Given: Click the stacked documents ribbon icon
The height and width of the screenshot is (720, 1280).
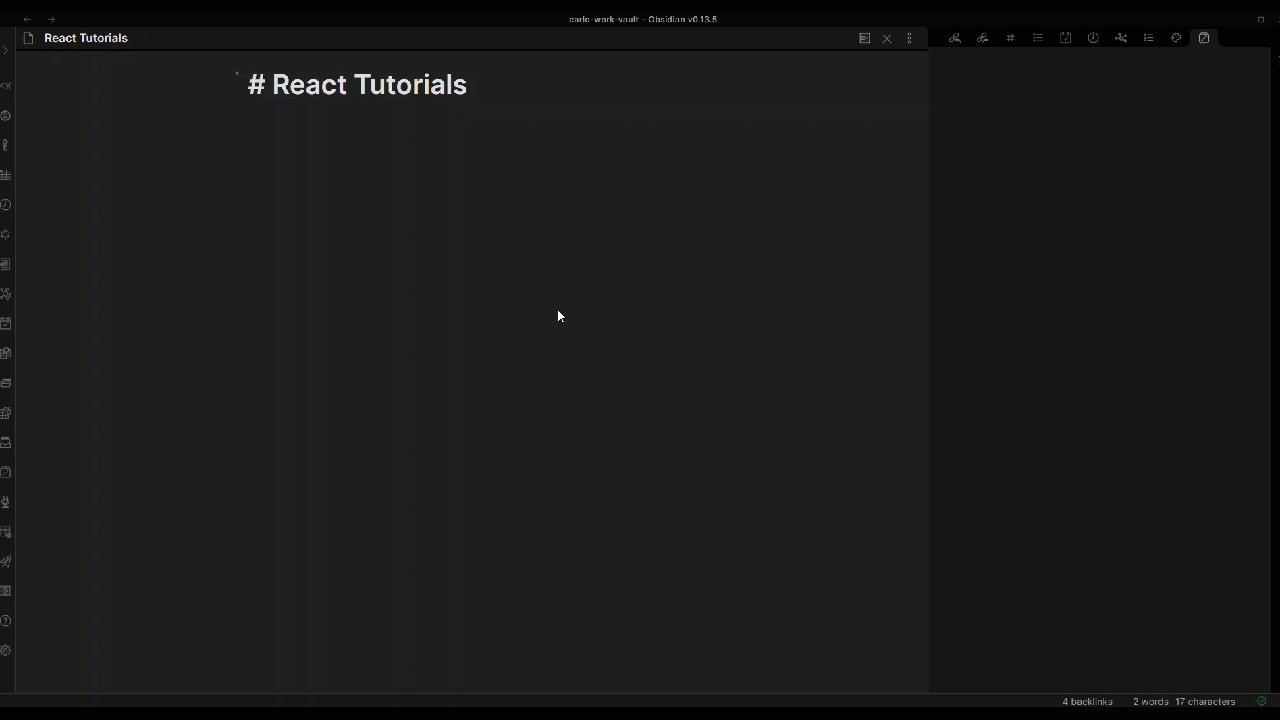Looking at the screenshot, I should pyautogui.click(x=5, y=353).
